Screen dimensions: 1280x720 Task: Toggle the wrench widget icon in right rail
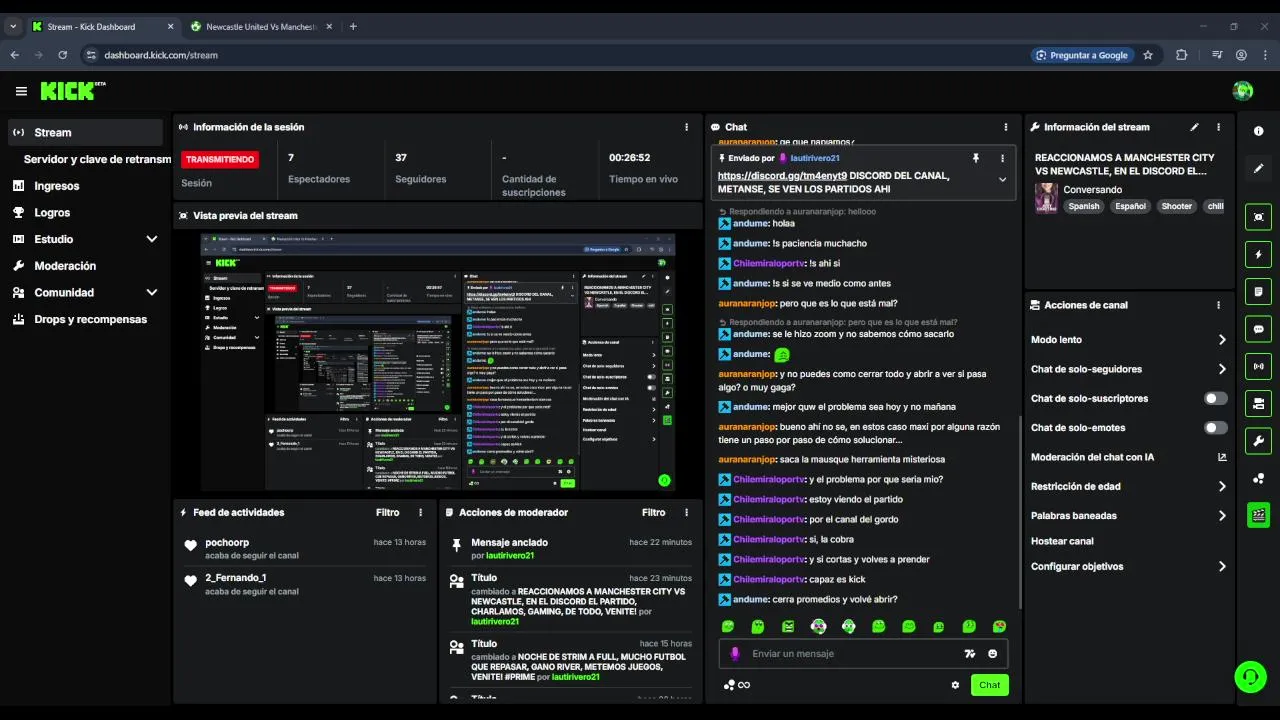(1259, 440)
